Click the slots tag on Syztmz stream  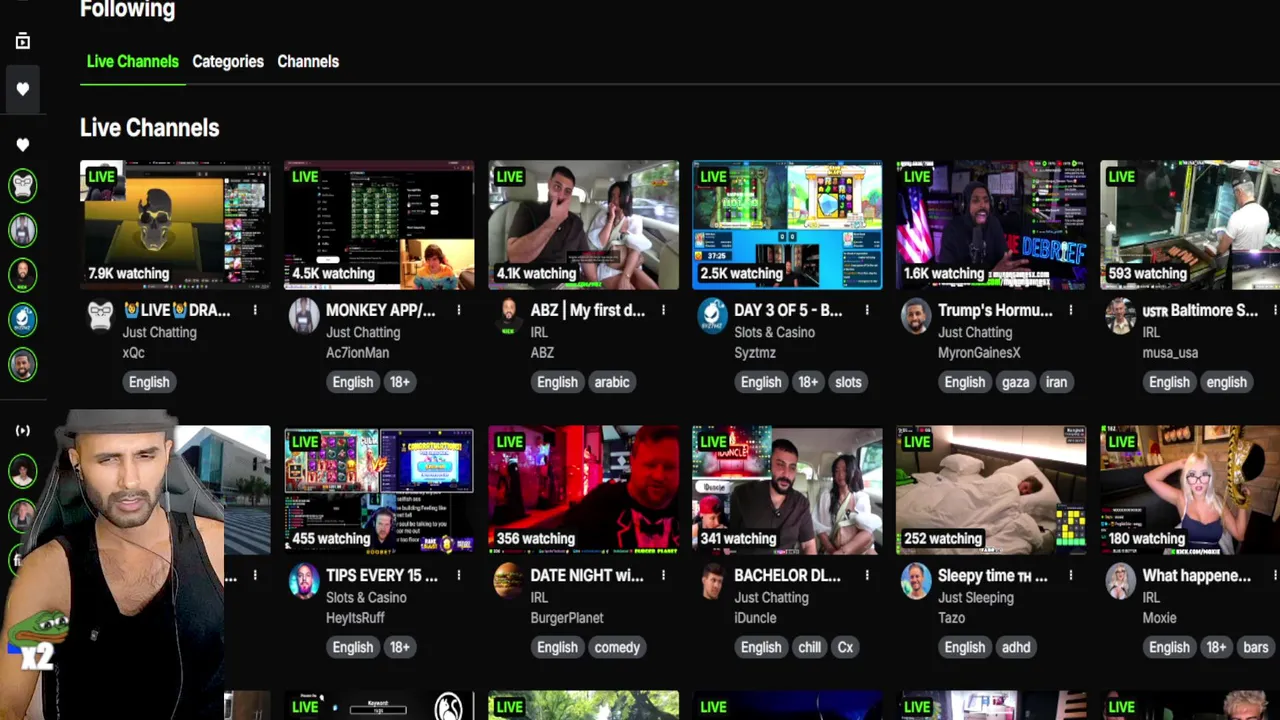[848, 382]
